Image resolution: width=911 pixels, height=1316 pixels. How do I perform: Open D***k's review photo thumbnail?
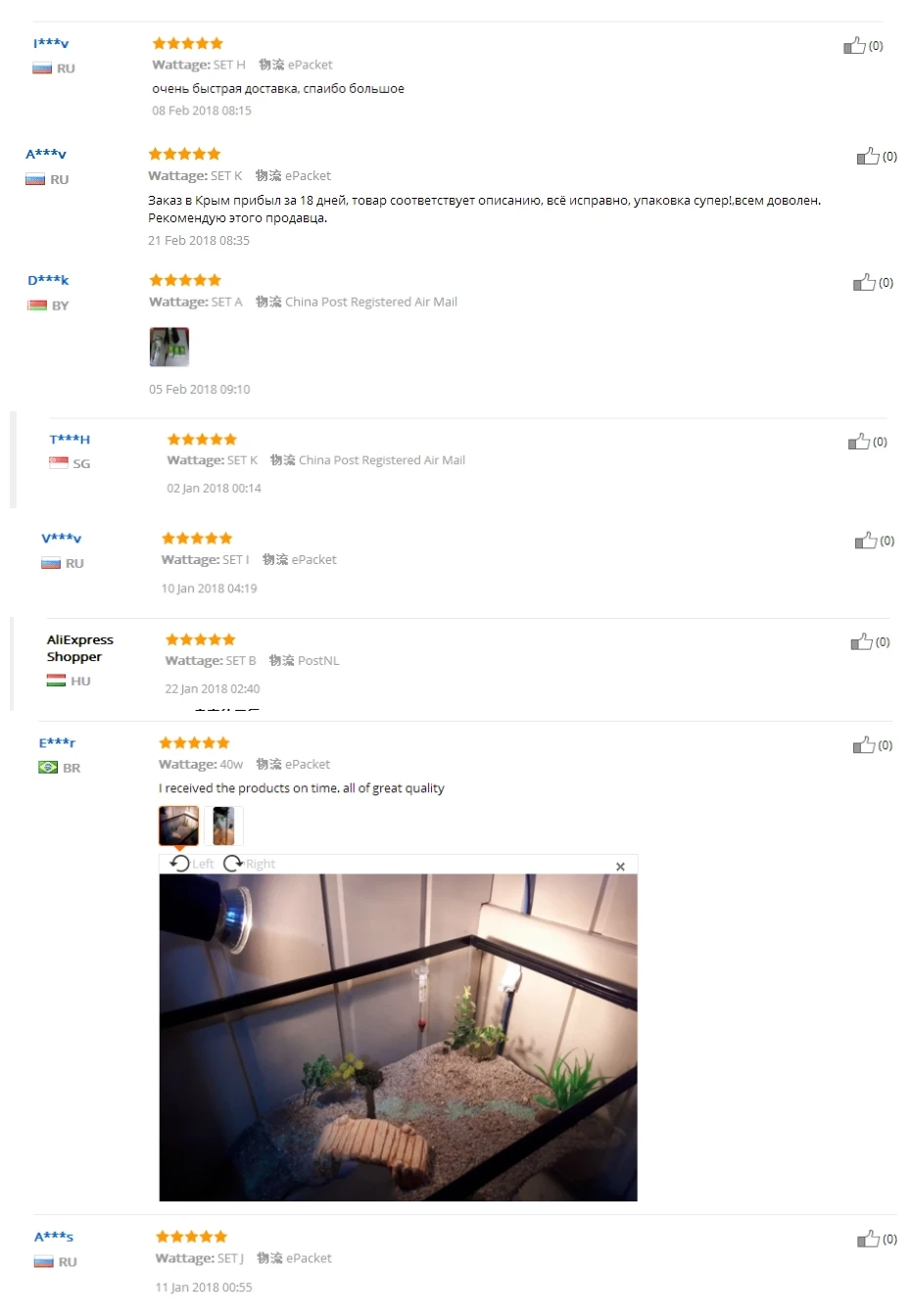(x=168, y=348)
